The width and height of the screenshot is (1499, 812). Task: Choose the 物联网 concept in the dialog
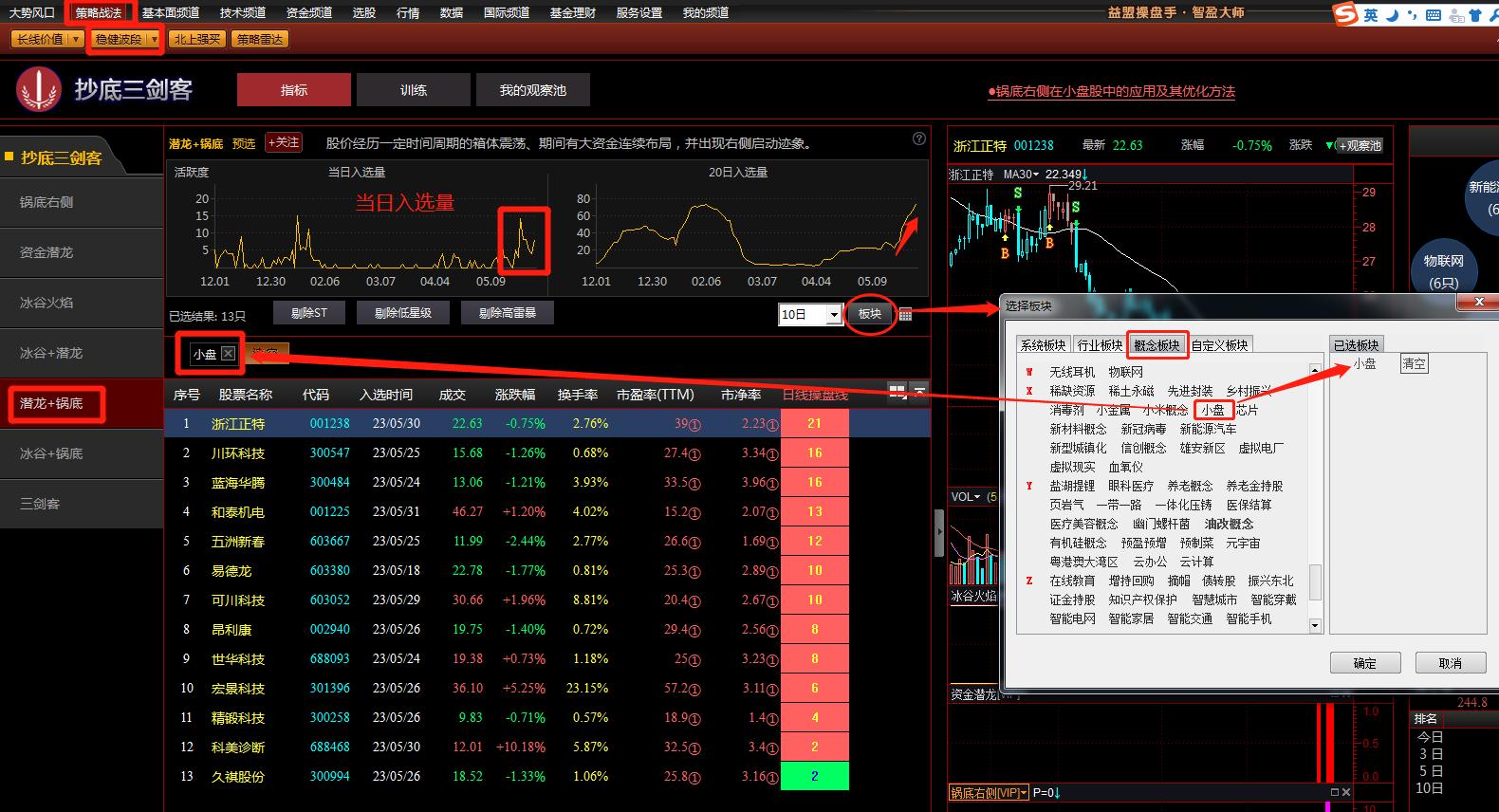[x=1126, y=372]
